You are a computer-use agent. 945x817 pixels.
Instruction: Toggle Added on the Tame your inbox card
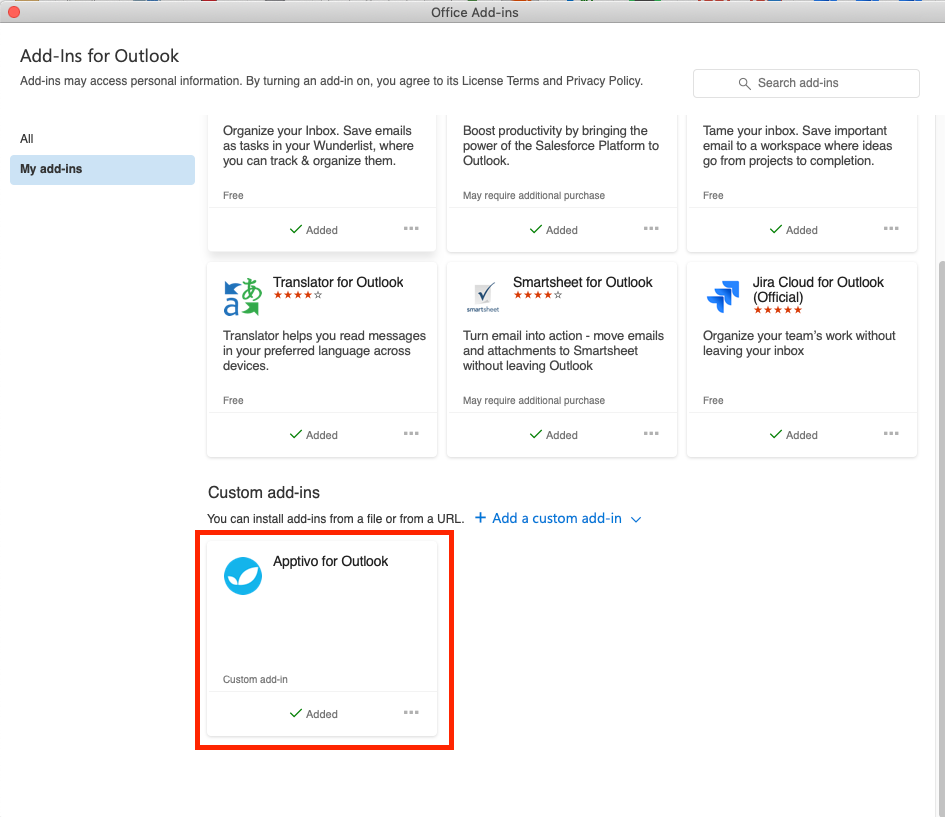793,230
